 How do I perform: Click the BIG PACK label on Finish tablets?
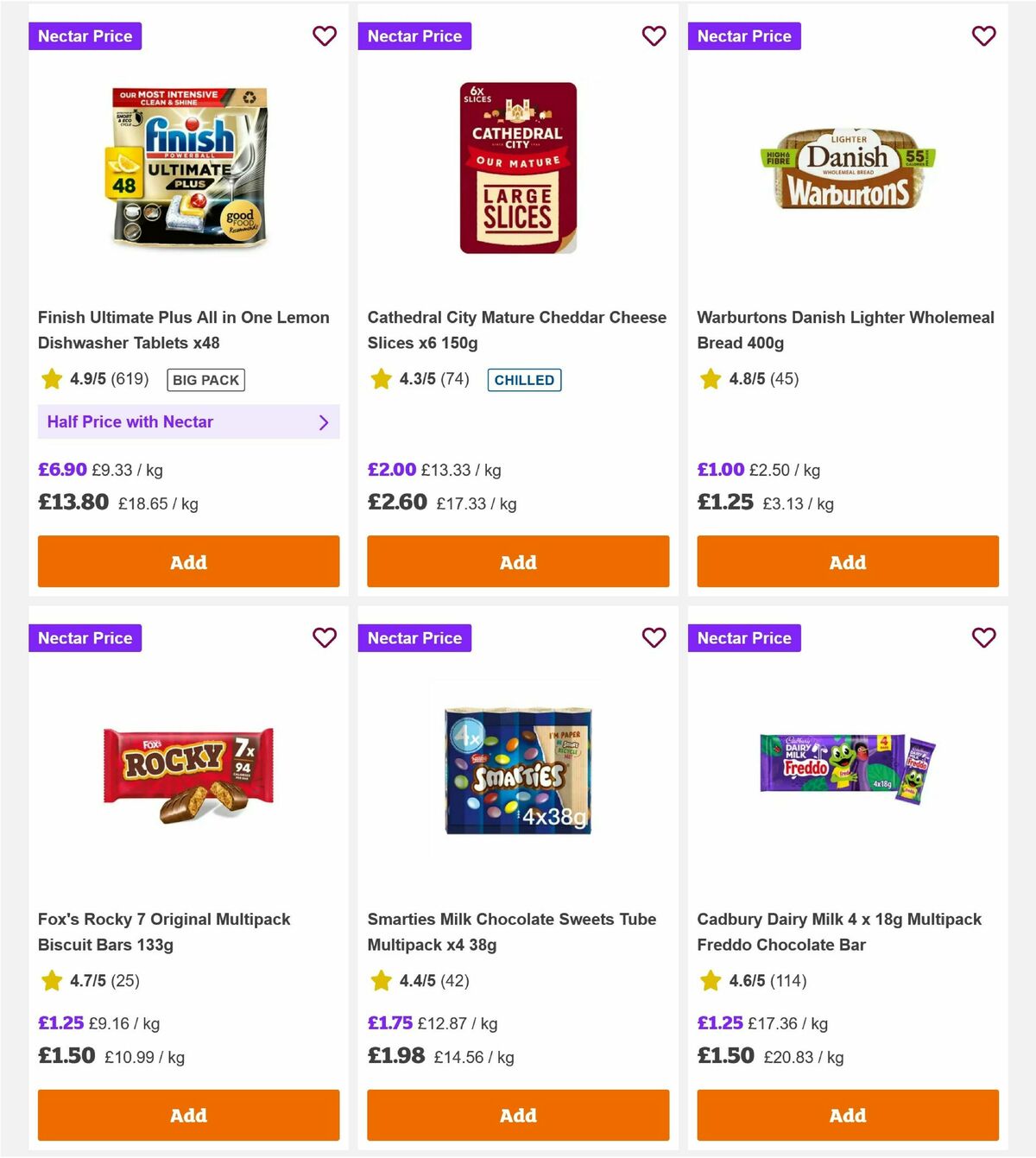tap(205, 380)
